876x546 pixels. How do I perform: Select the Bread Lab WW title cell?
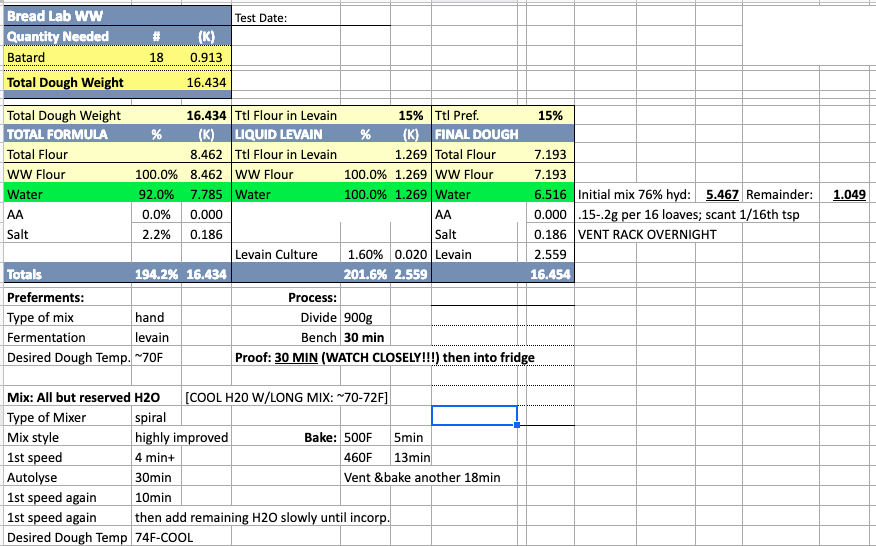click(56, 16)
